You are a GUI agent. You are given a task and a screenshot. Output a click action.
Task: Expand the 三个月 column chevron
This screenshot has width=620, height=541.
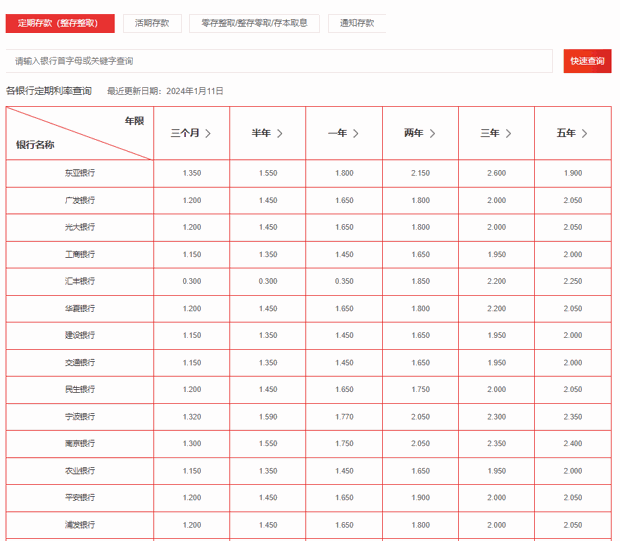(208, 133)
